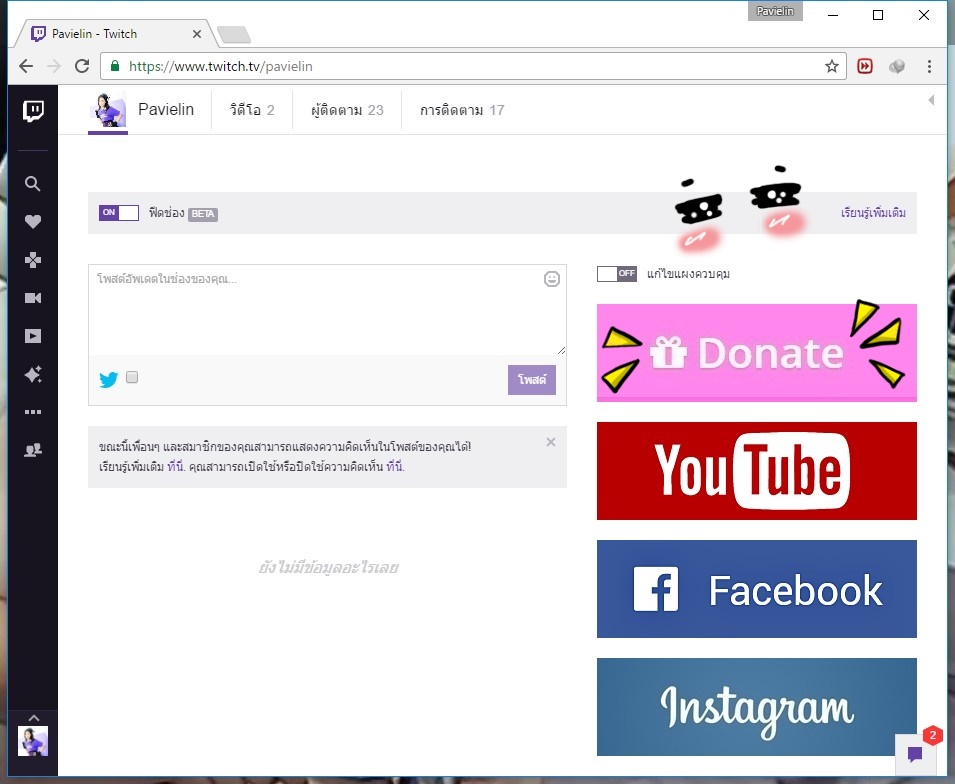Click into the post update text area
This screenshot has width=955, height=784.
(327, 309)
